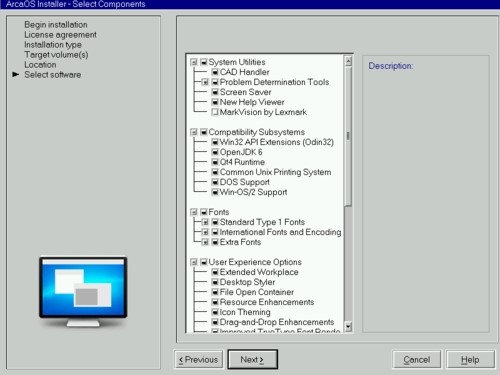
Task: Toggle the Resource Enhancements checkbox
Action: pyautogui.click(x=215, y=302)
